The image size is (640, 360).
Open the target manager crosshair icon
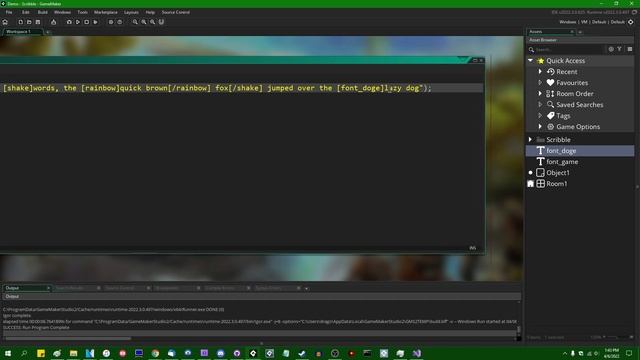pyautogui.click(x=631, y=22)
